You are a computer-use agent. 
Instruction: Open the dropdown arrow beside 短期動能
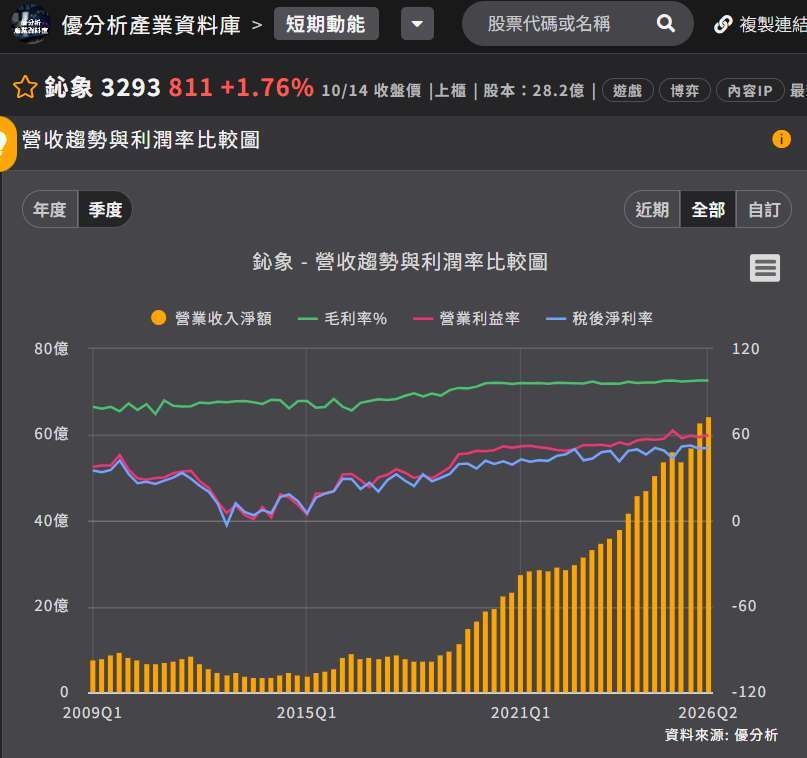tap(417, 24)
